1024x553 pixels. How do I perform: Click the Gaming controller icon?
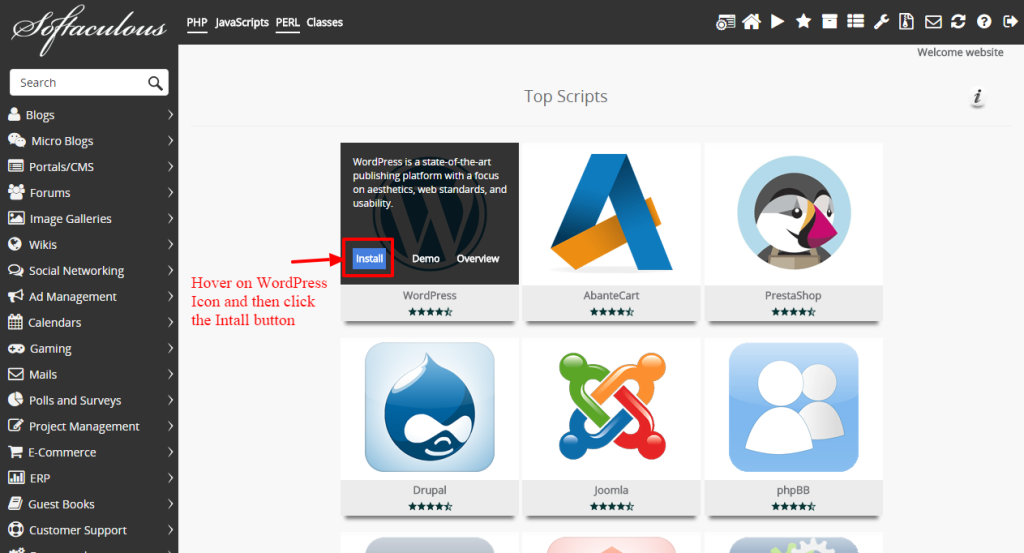[x=16, y=349]
